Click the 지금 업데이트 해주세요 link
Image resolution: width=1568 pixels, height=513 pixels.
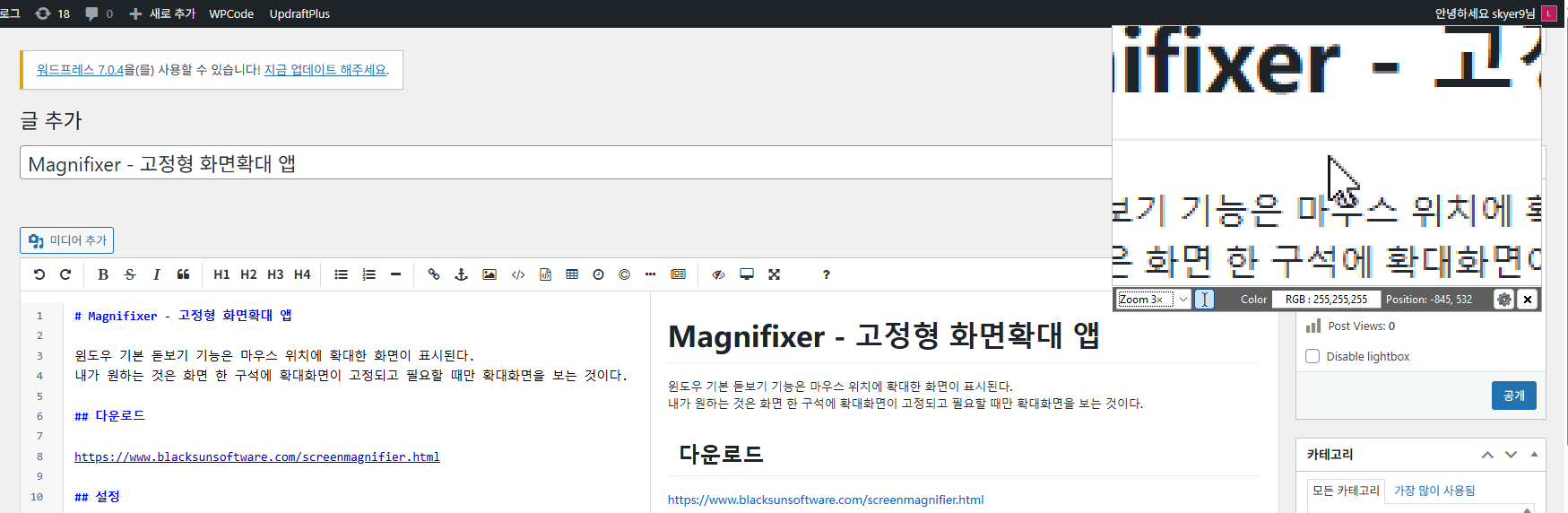[x=325, y=70]
